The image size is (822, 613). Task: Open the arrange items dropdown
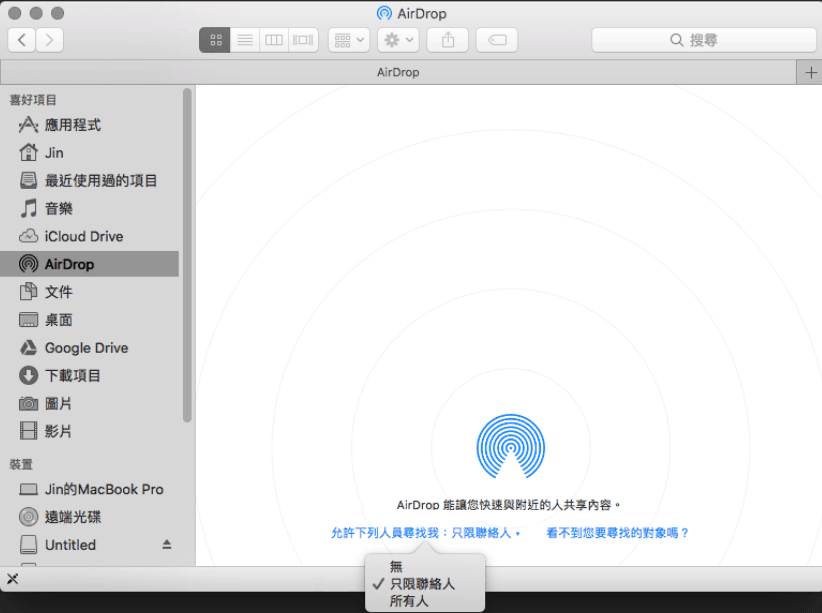coord(350,40)
